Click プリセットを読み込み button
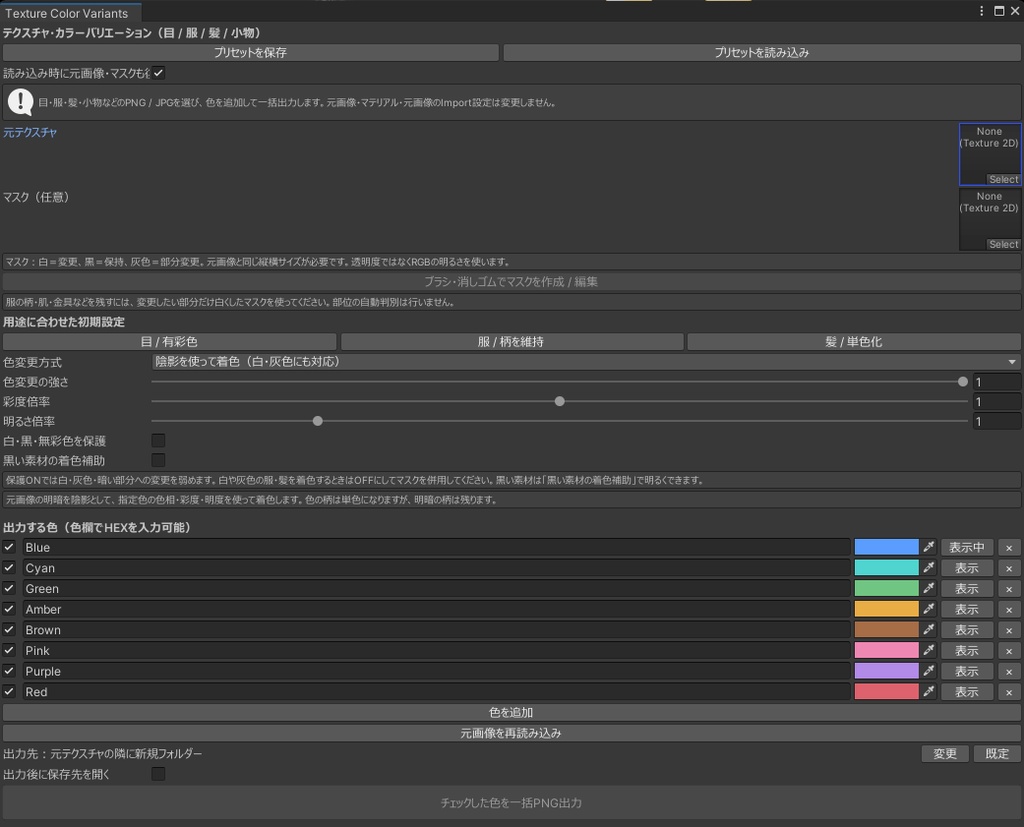The image size is (1024, 827). tap(761, 52)
